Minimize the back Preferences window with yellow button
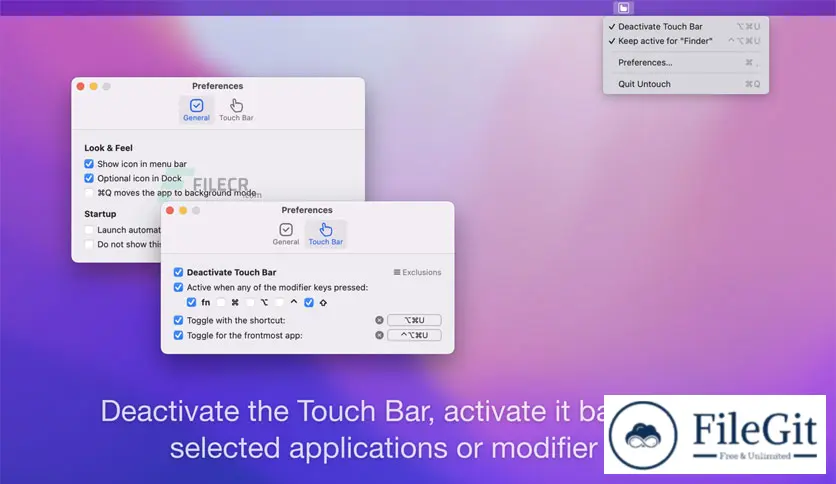Image resolution: width=836 pixels, height=484 pixels. [93, 86]
